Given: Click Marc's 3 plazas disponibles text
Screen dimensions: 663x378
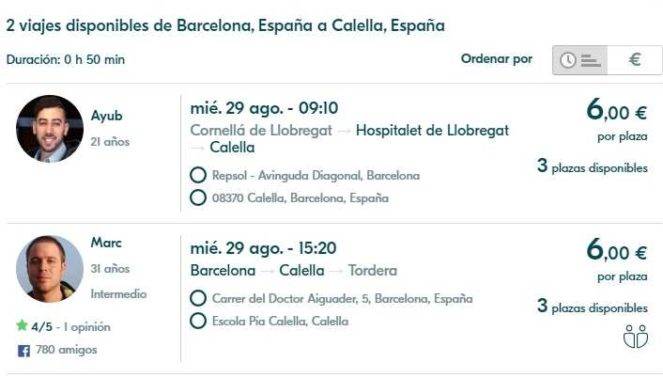Looking at the screenshot, I should point(592,307).
